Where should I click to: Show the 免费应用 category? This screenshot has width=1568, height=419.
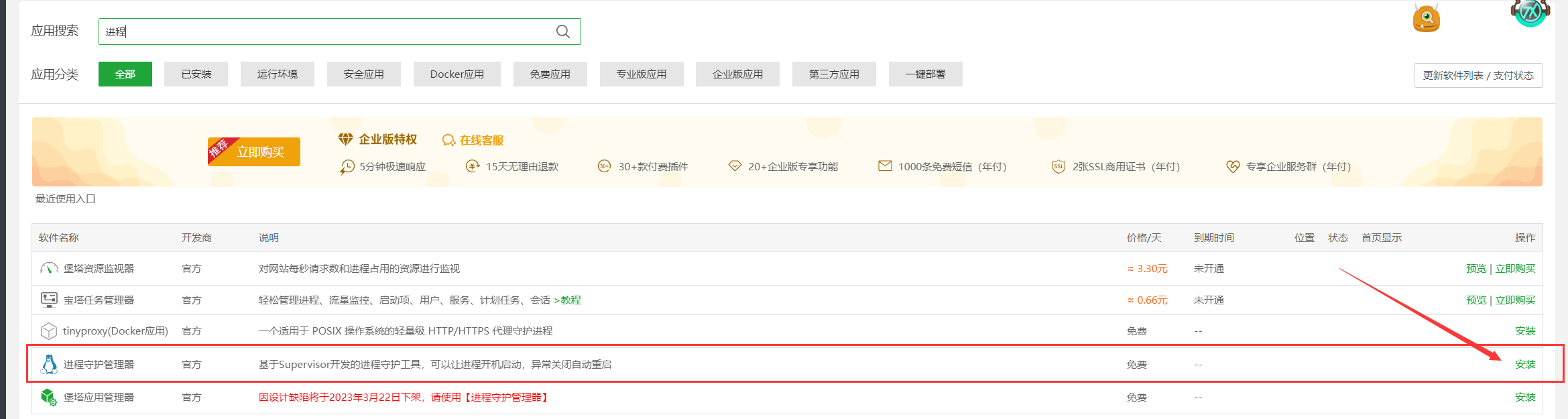(x=550, y=74)
